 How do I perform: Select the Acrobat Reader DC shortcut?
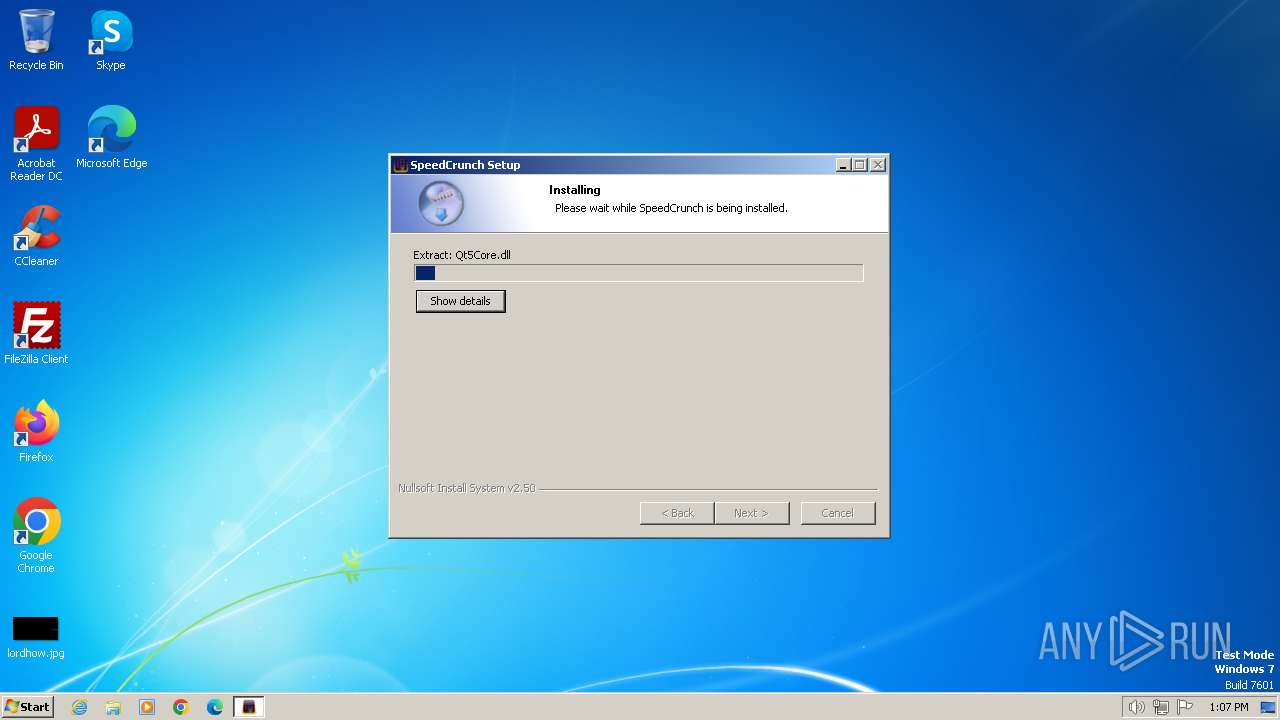(x=36, y=144)
